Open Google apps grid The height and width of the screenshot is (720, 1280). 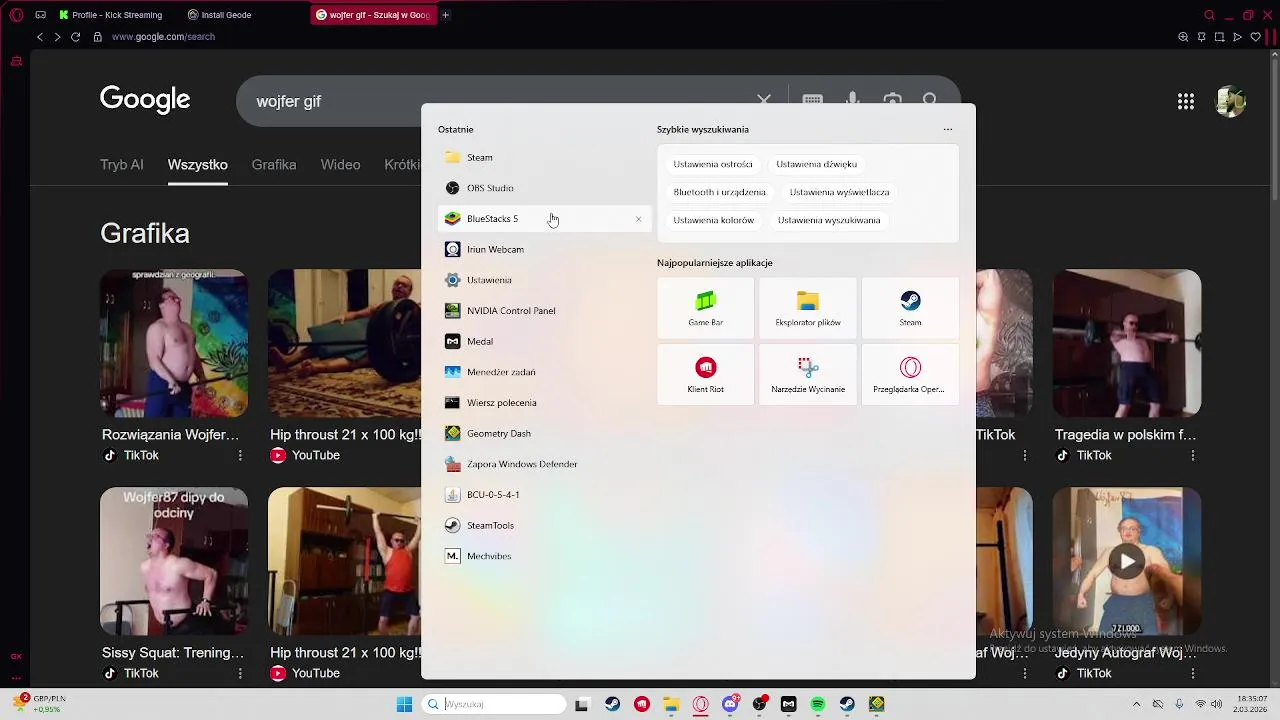click(1186, 101)
